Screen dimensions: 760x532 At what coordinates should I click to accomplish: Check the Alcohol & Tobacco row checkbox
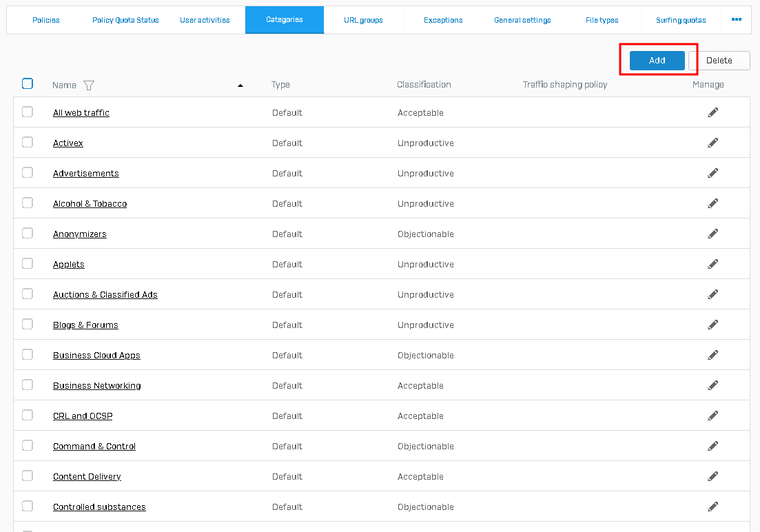28,204
